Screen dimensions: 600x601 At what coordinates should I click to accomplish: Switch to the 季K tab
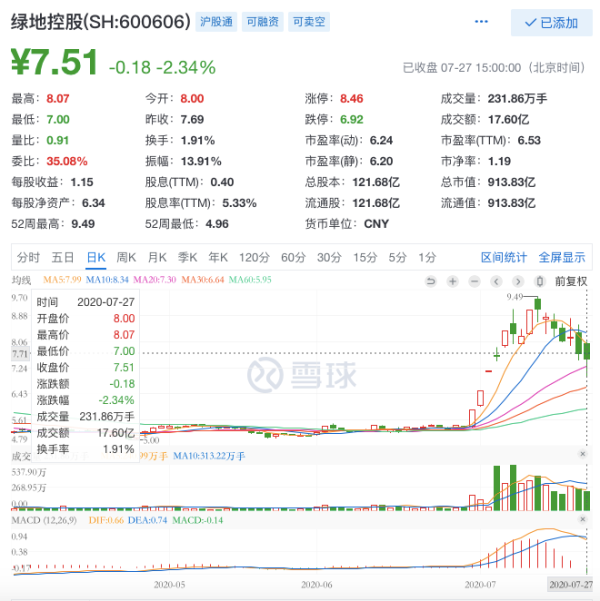[x=187, y=258]
